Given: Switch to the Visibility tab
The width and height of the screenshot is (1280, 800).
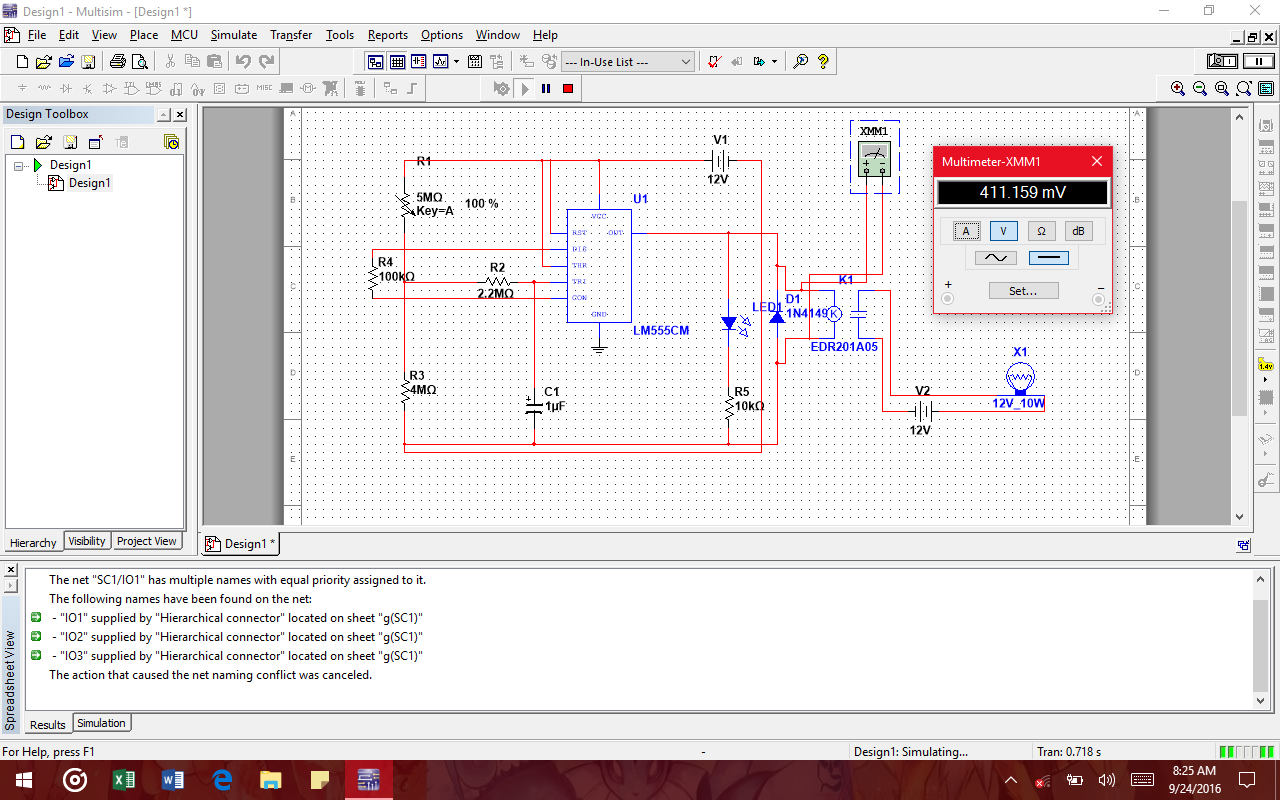Looking at the screenshot, I should click(x=87, y=541).
